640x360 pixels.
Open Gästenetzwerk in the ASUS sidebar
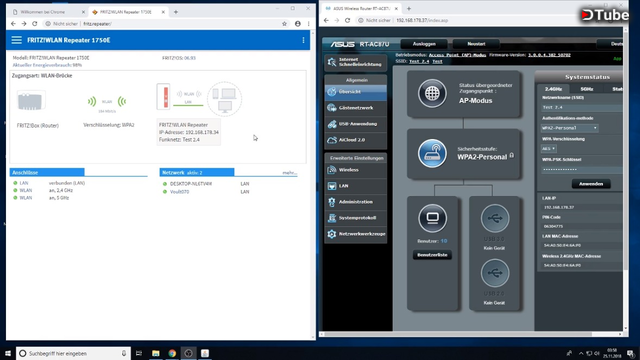tap(356, 108)
